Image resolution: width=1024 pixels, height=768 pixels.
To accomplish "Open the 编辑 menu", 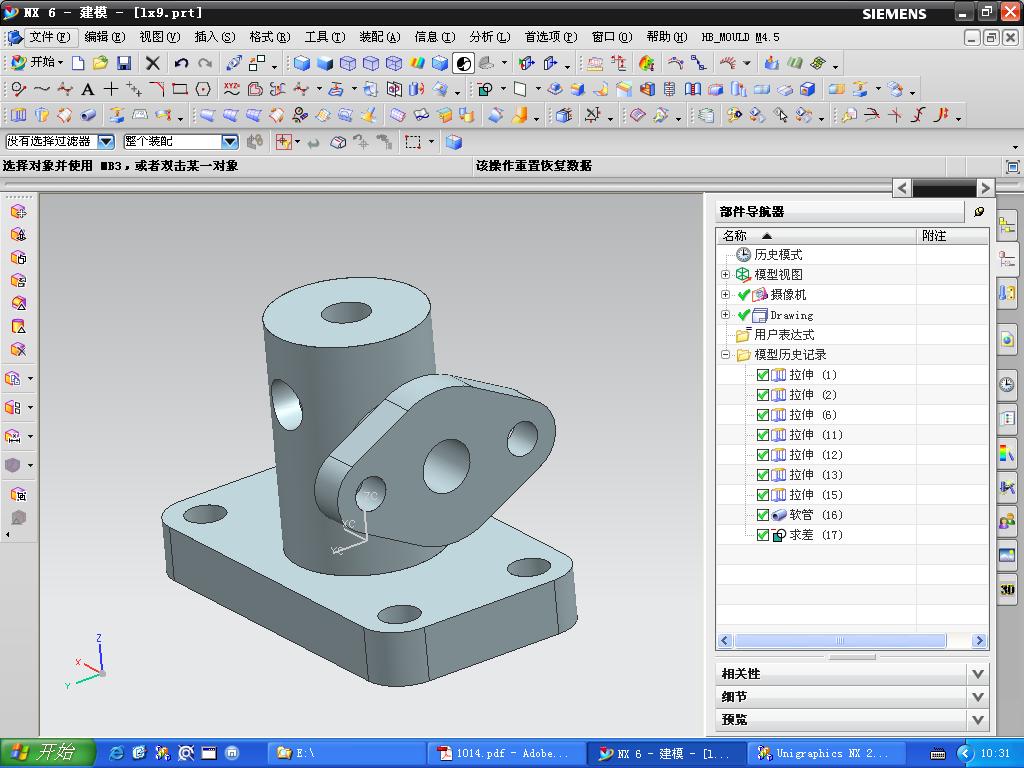I will (104, 37).
